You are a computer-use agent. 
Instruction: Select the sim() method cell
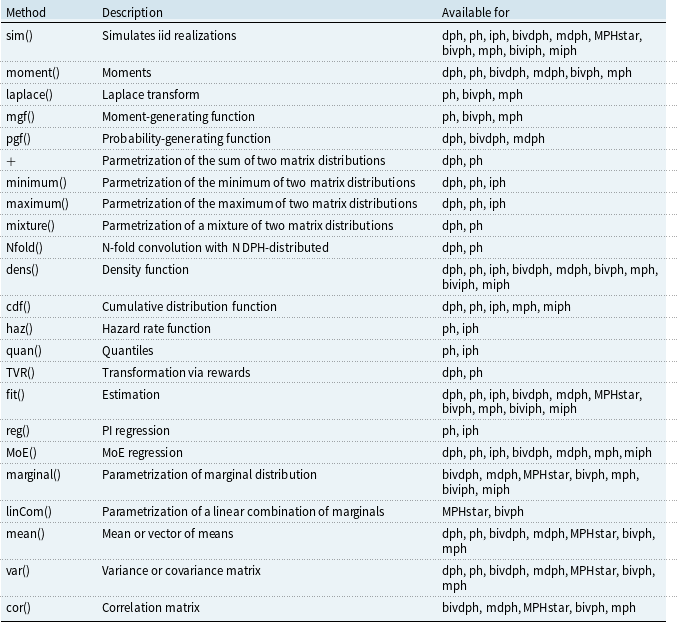click(x=19, y=35)
